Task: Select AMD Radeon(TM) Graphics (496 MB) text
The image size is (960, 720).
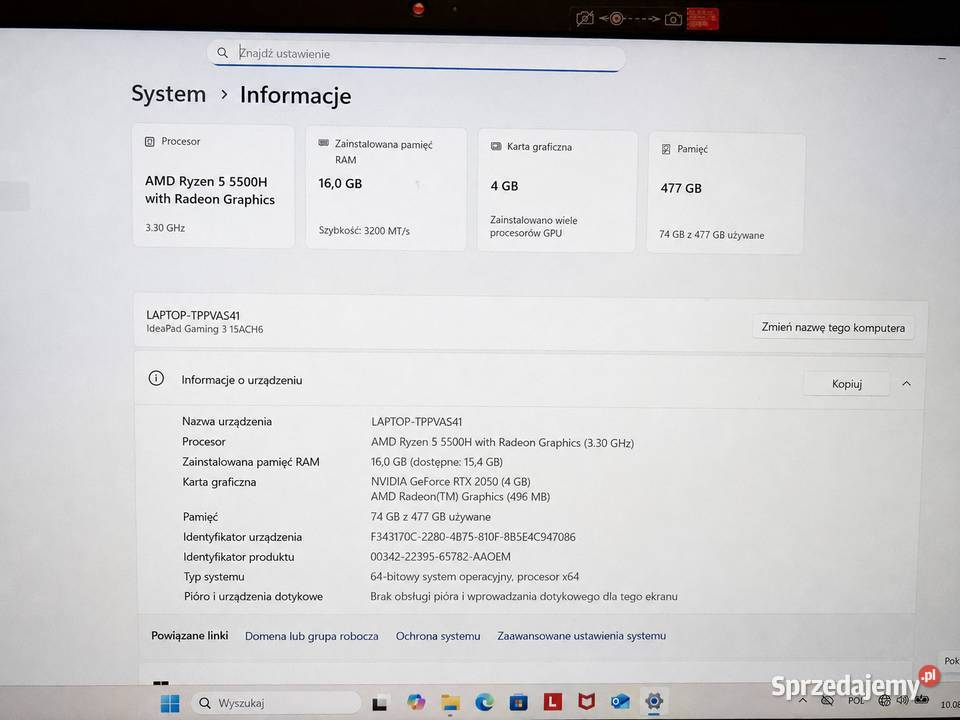Action: click(460, 497)
